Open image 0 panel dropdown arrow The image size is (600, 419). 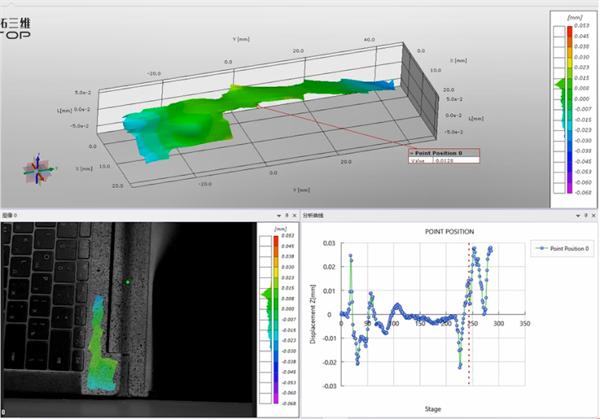click(279, 216)
